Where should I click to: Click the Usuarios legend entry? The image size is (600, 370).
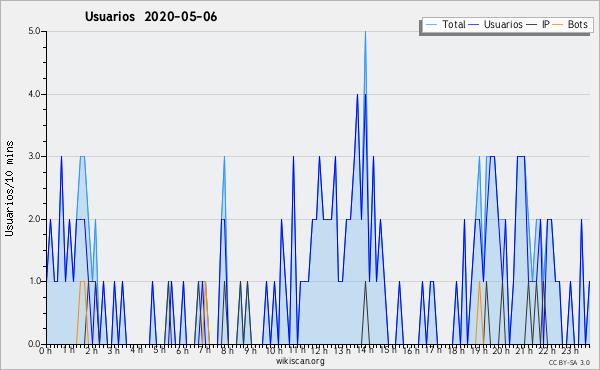click(495, 24)
